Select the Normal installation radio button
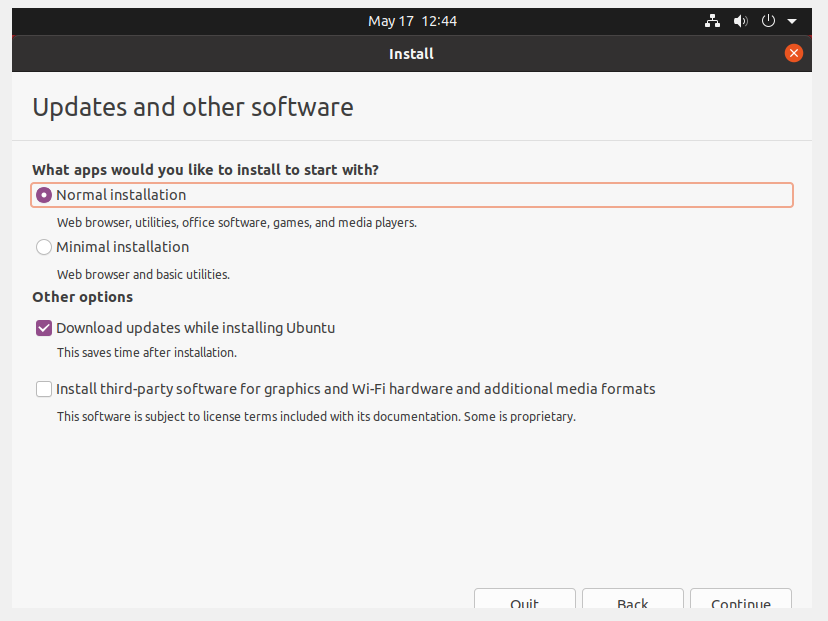The height and width of the screenshot is (621, 828). tap(44, 195)
